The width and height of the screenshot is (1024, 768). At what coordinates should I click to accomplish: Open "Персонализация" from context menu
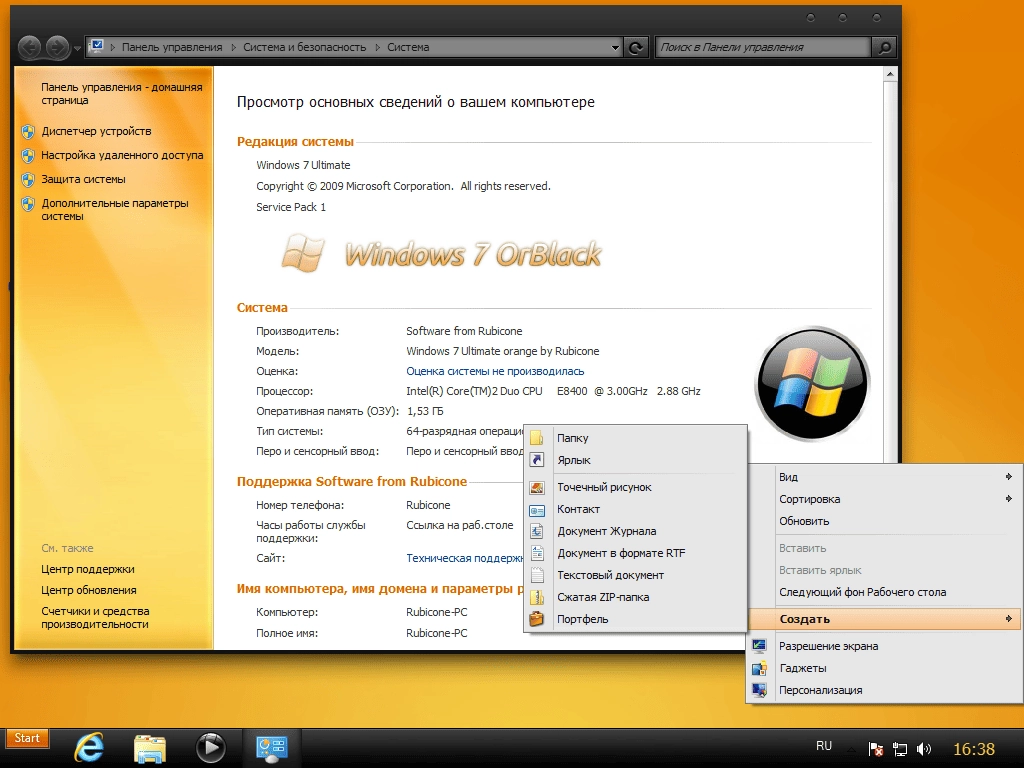click(884, 690)
